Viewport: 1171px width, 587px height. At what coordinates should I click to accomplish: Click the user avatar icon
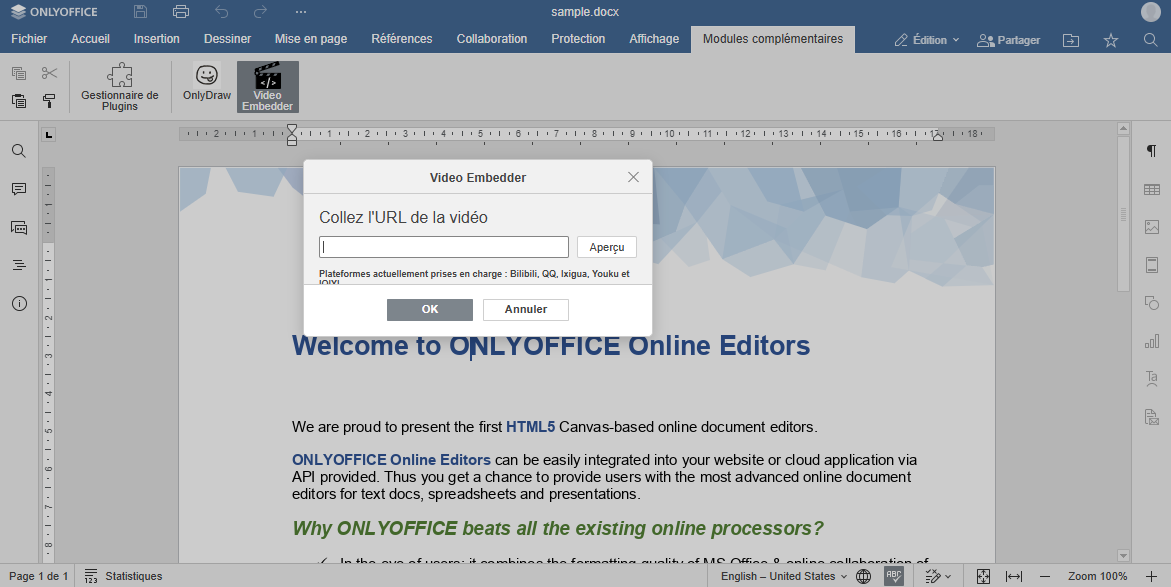point(1151,12)
